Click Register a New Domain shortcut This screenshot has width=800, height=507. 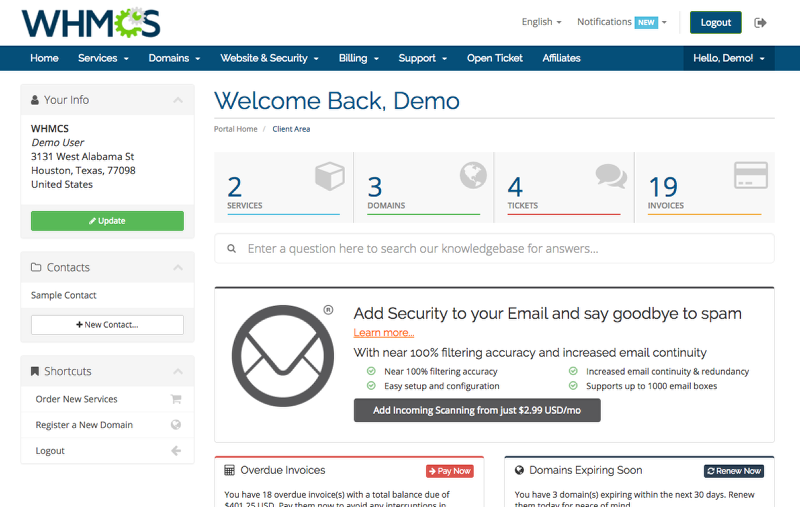107,425
